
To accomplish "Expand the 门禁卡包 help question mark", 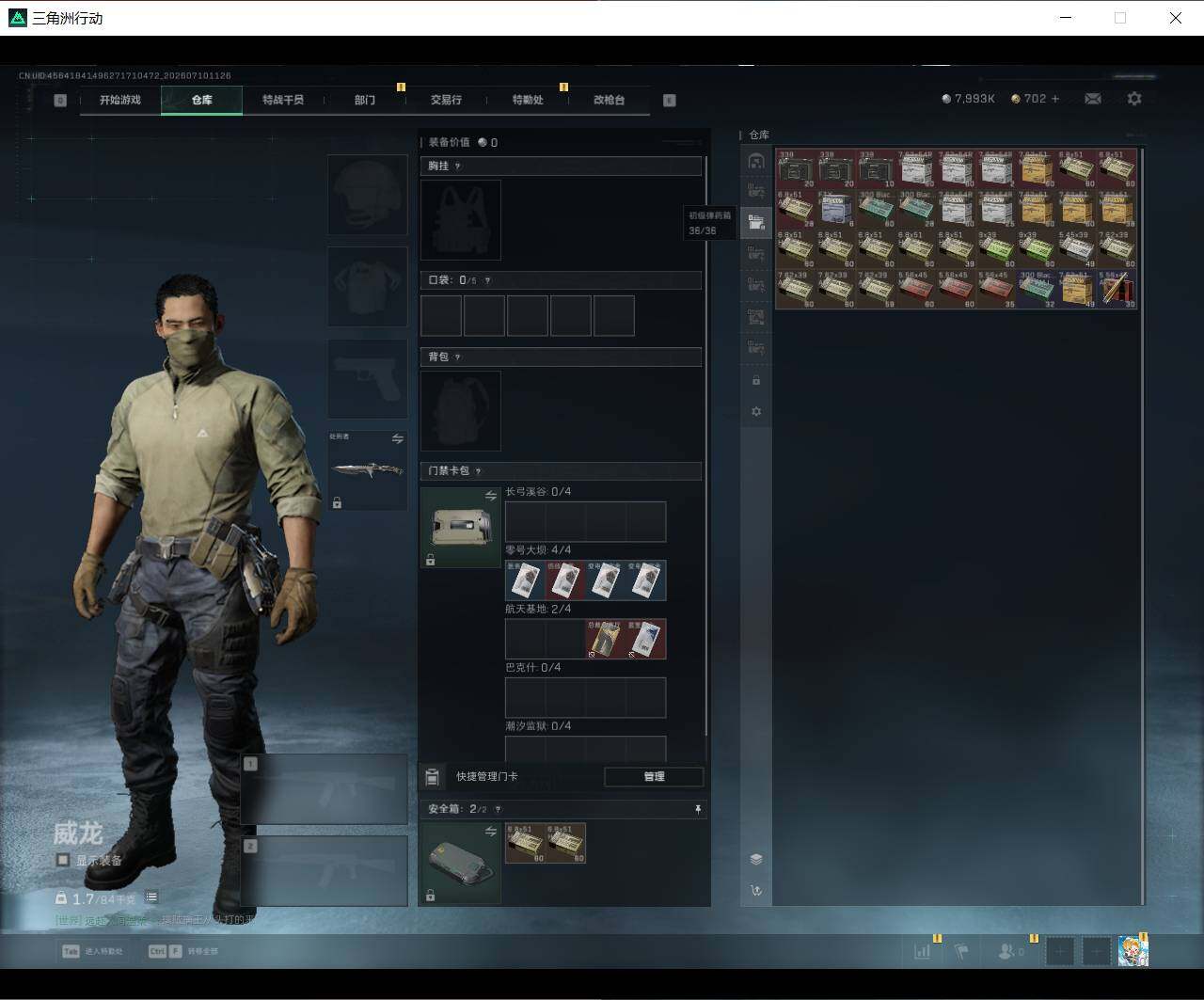I will click(478, 471).
